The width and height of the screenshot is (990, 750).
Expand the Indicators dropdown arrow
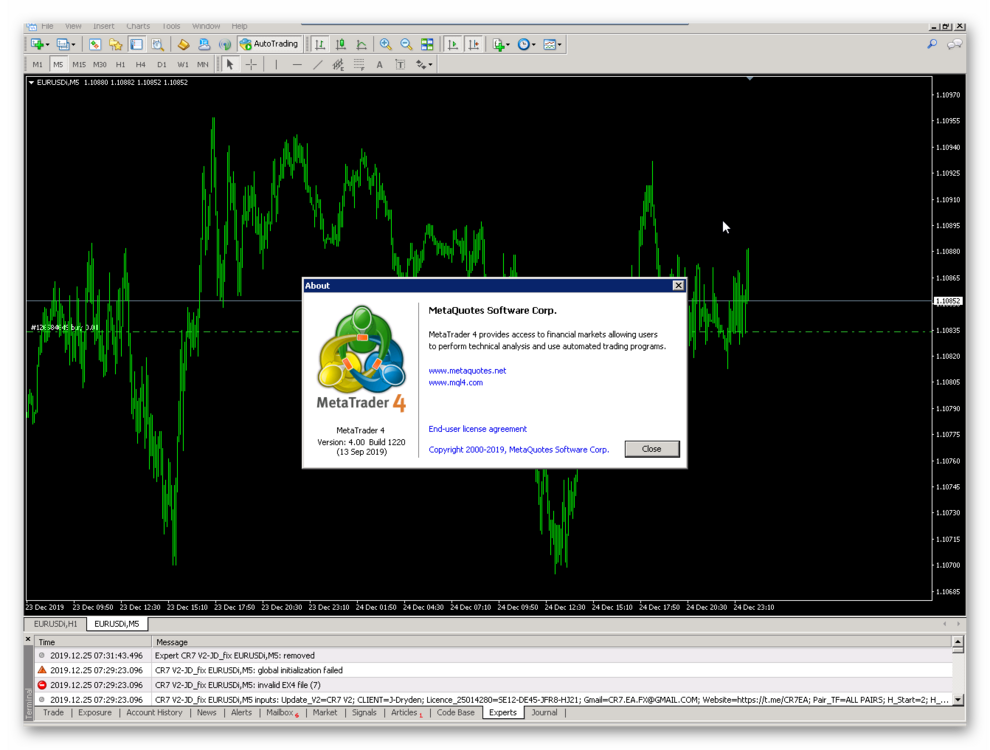(x=508, y=45)
